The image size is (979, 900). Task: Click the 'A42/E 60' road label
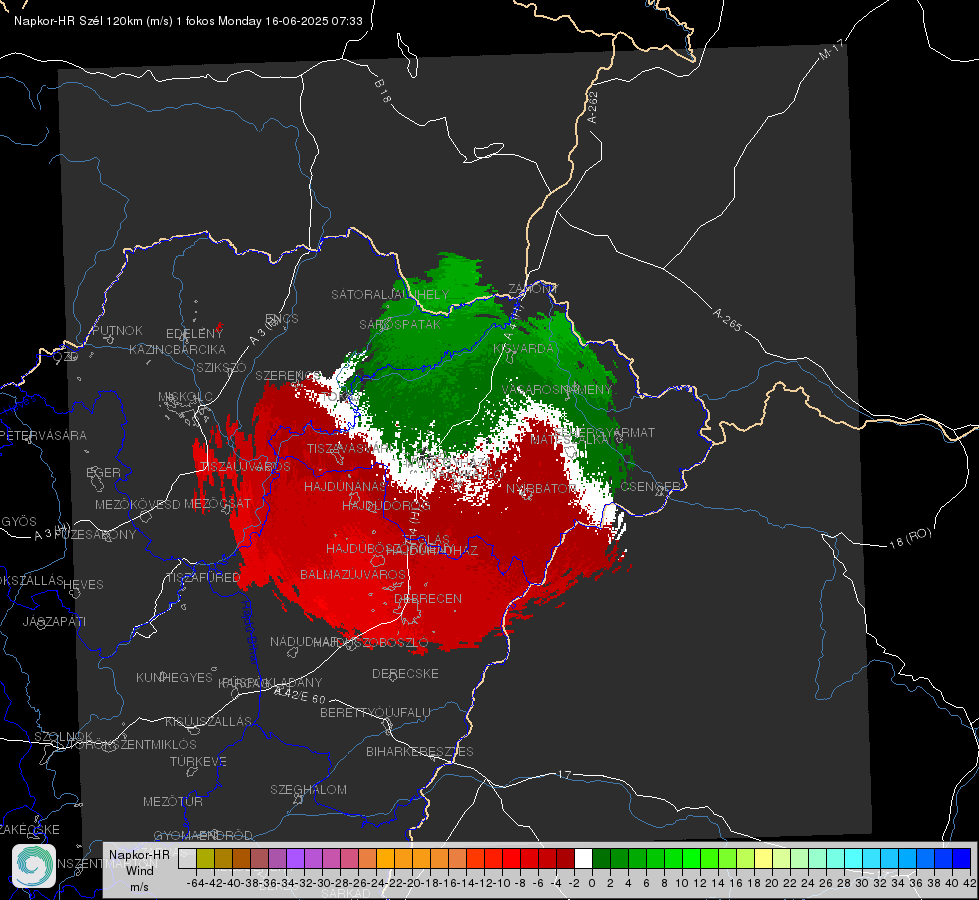click(300, 695)
